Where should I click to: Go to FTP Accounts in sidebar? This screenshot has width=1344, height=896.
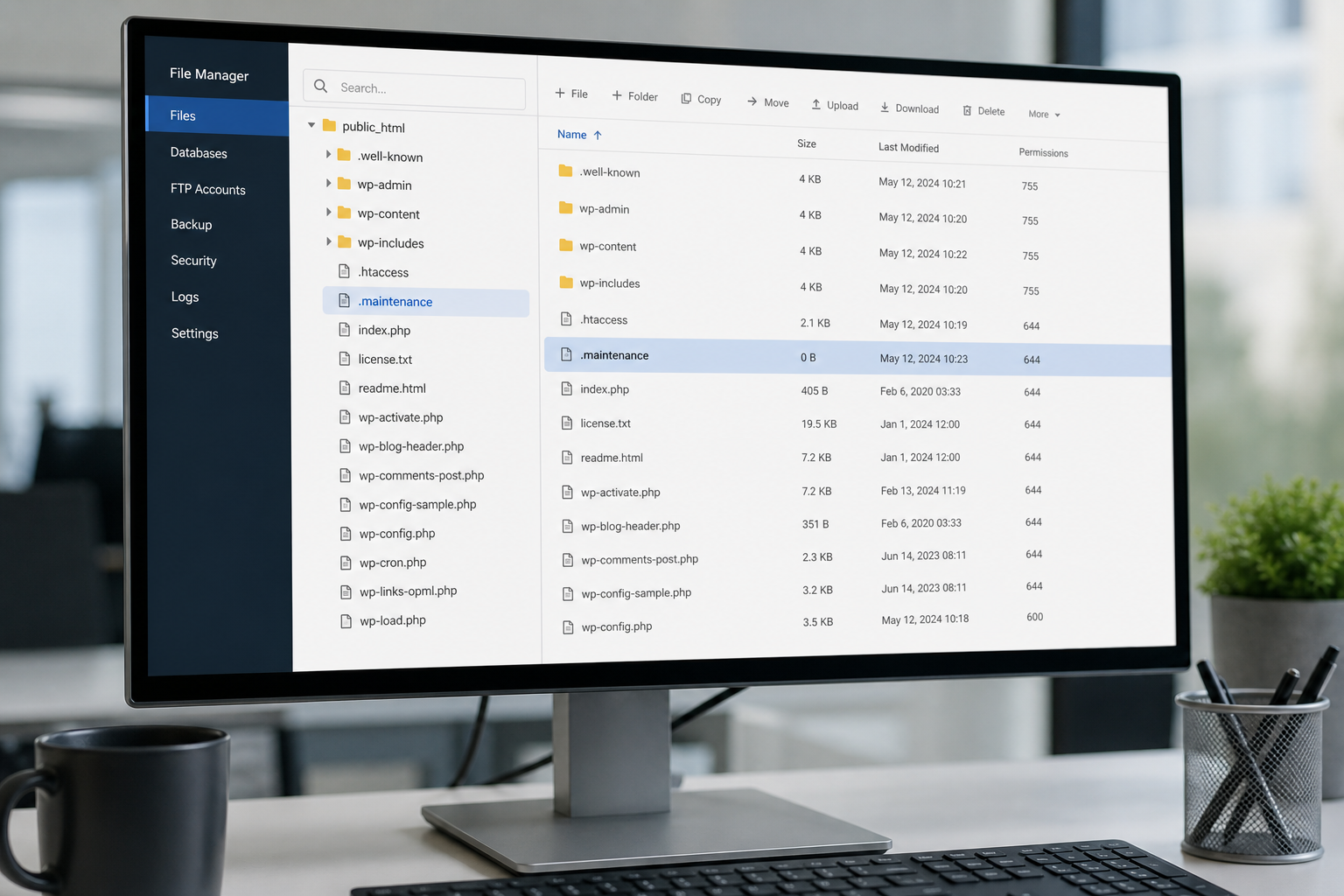(x=208, y=189)
